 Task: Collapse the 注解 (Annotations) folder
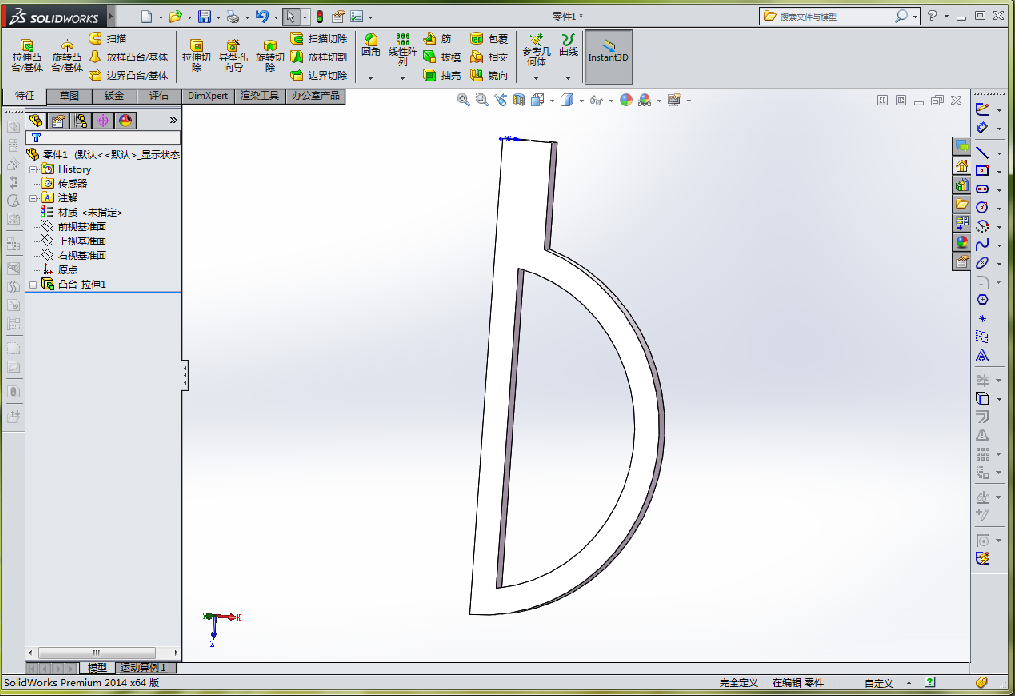point(34,197)
